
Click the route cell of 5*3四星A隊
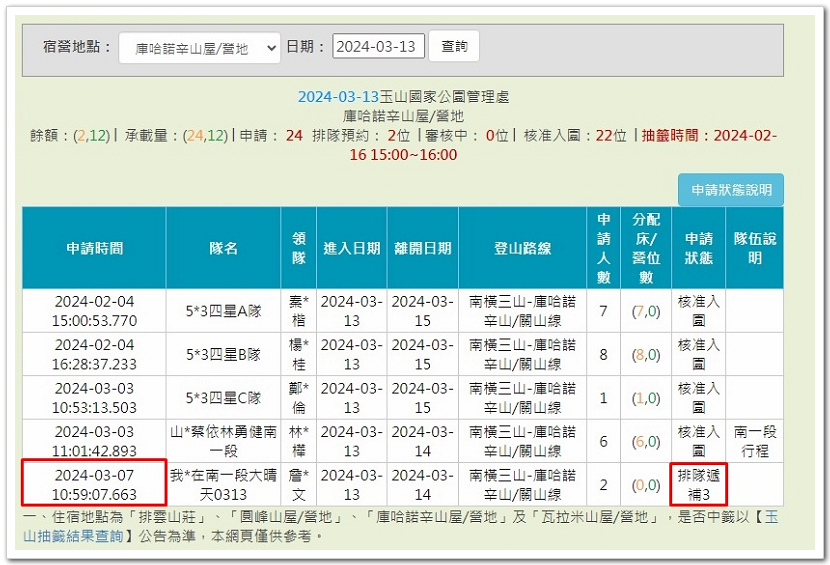pyautogui.click(x=522, y=311)
